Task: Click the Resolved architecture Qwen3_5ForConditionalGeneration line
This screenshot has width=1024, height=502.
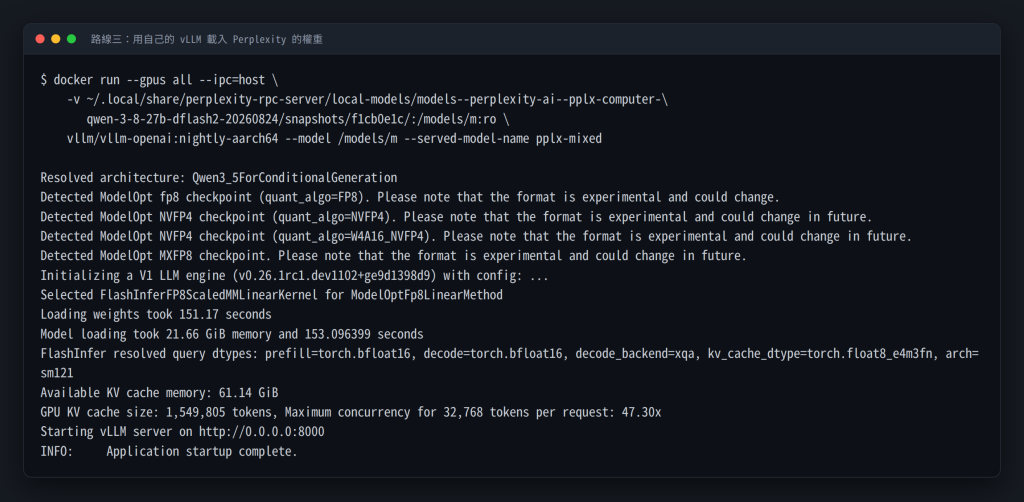Action: pos(219,178)
